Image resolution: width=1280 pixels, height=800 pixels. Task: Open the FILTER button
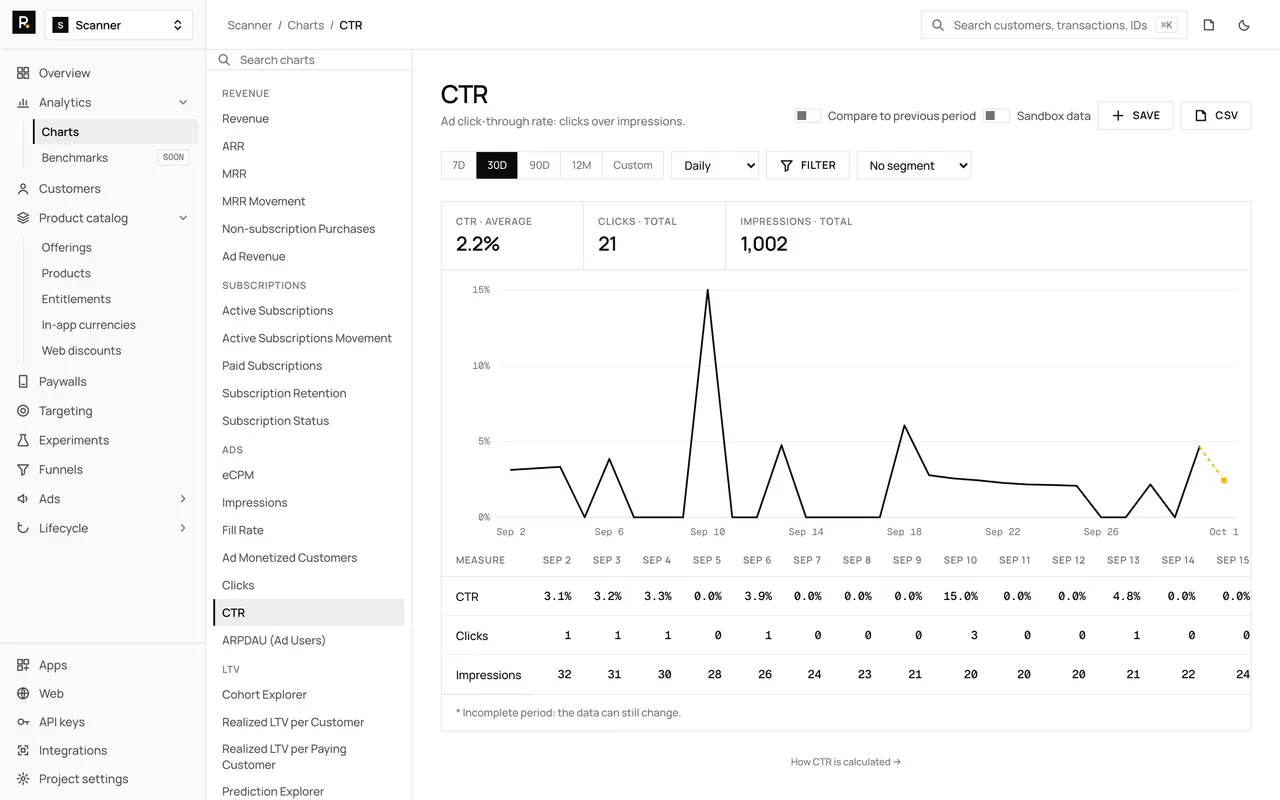coord(808,165)
